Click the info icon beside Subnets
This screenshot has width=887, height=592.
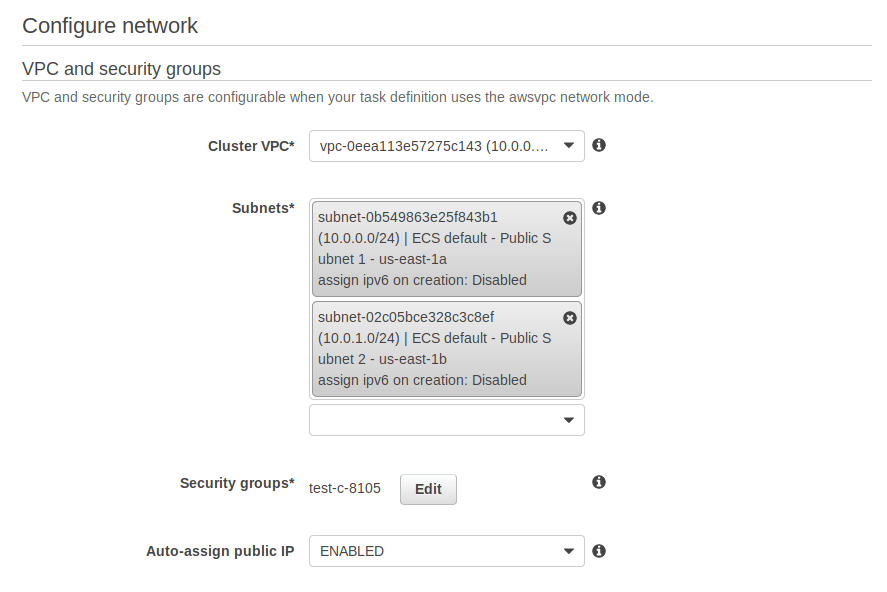click(x=599, y=208)
